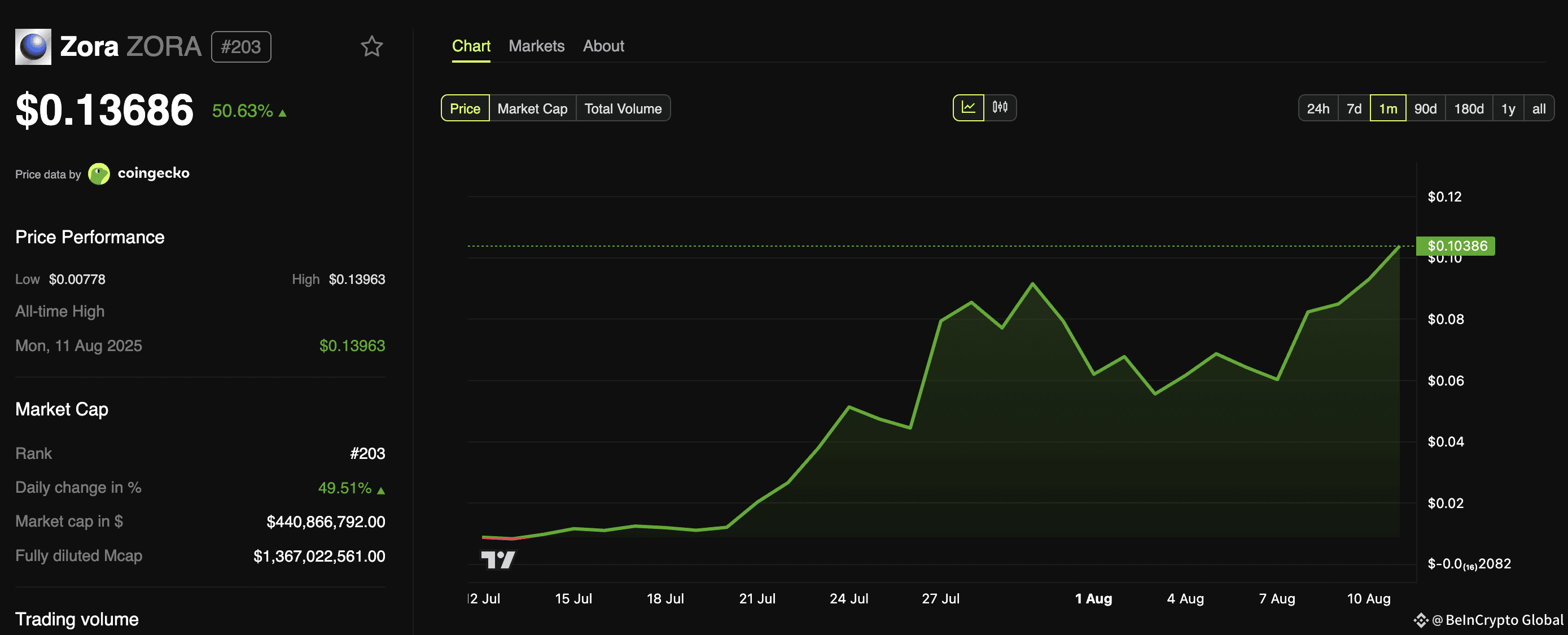Set chart range to 24h
This screenshot has height=635, width=1568.
pyautogui.click(x=1318, y=108)
